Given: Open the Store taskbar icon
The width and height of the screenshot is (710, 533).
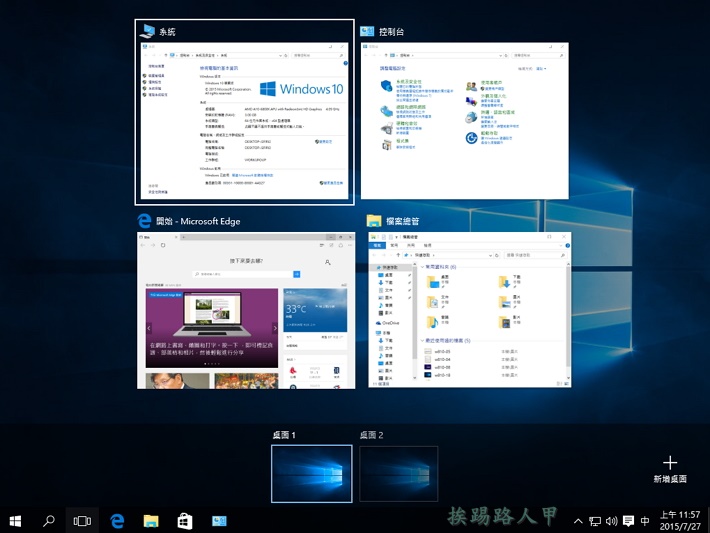Looking at the screenshot, I should click(185, 521).
